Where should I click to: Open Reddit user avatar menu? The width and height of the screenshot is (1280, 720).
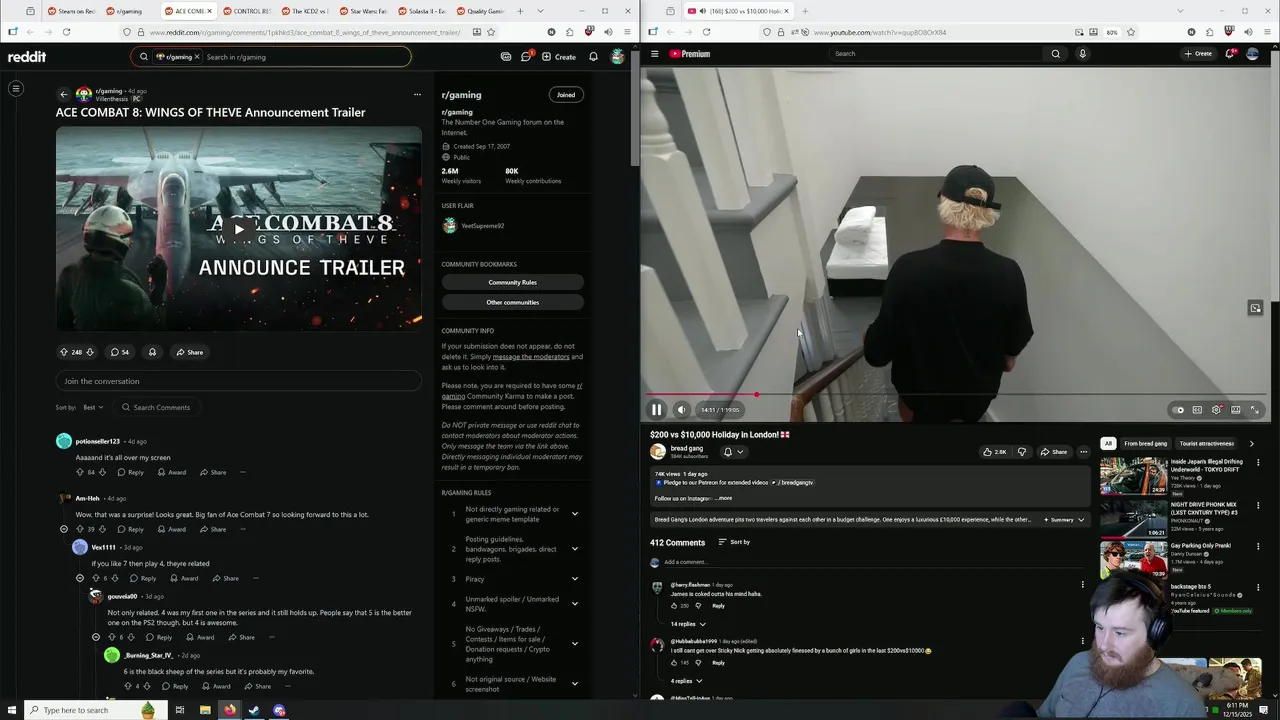[618, 57]
